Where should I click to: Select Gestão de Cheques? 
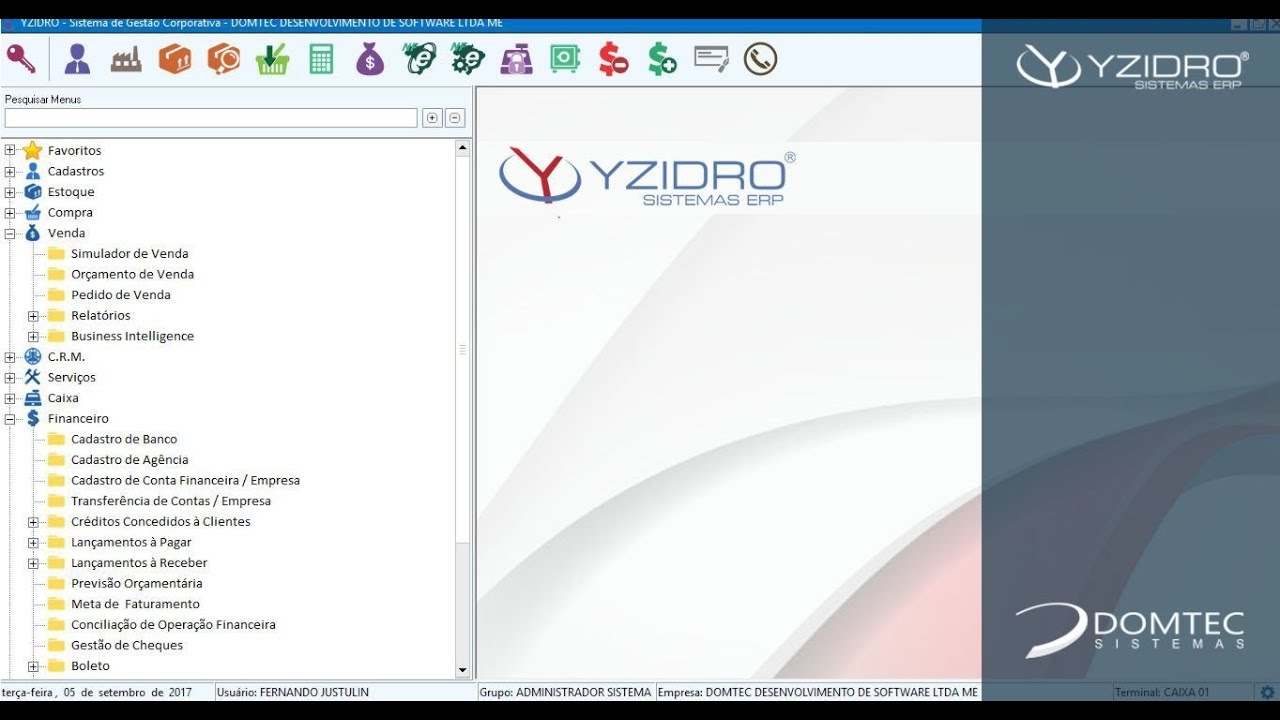point(126,645)
